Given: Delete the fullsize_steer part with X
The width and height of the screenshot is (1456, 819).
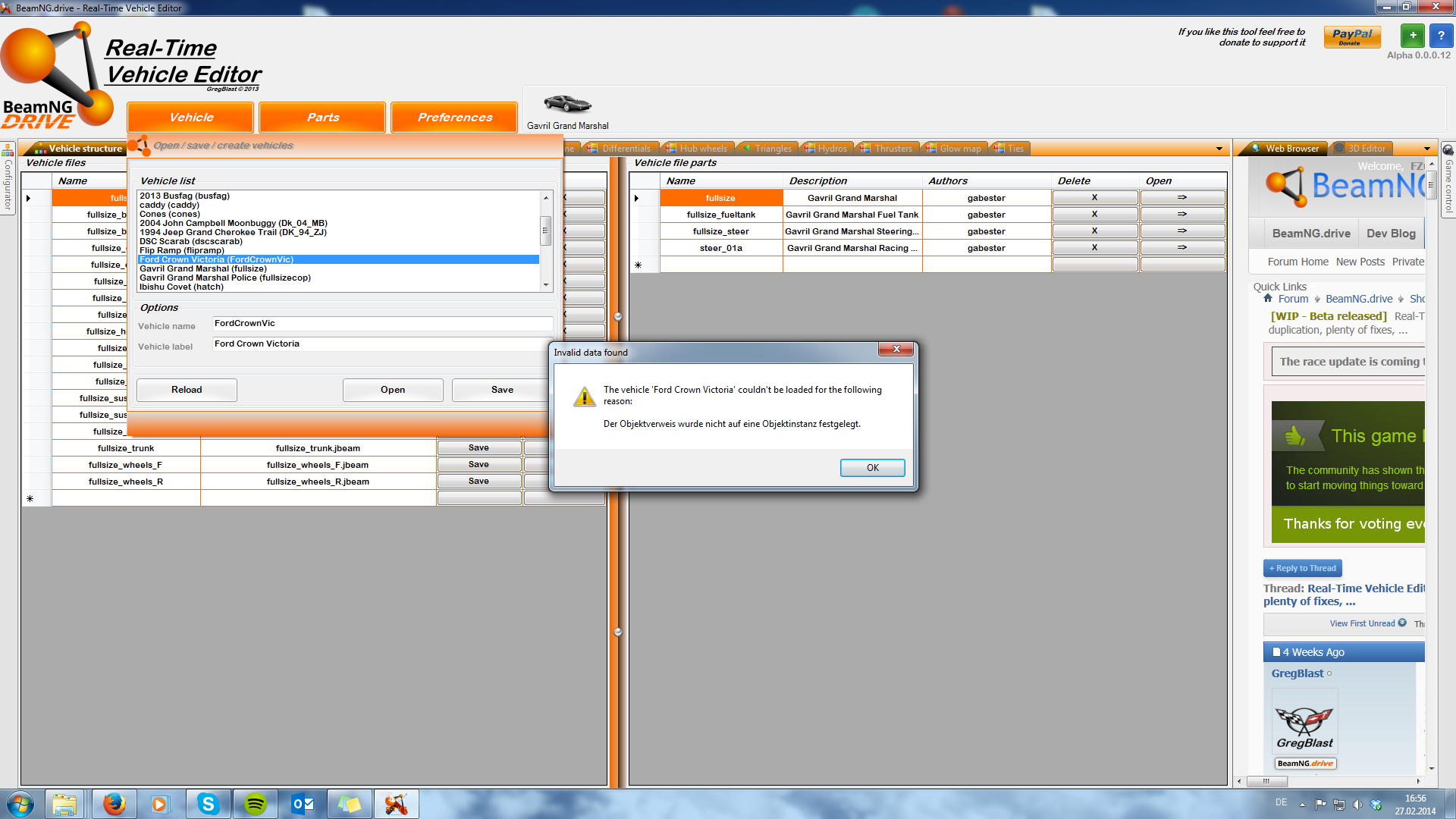Looking at the screenshot, I should (x=1094, y=231).
